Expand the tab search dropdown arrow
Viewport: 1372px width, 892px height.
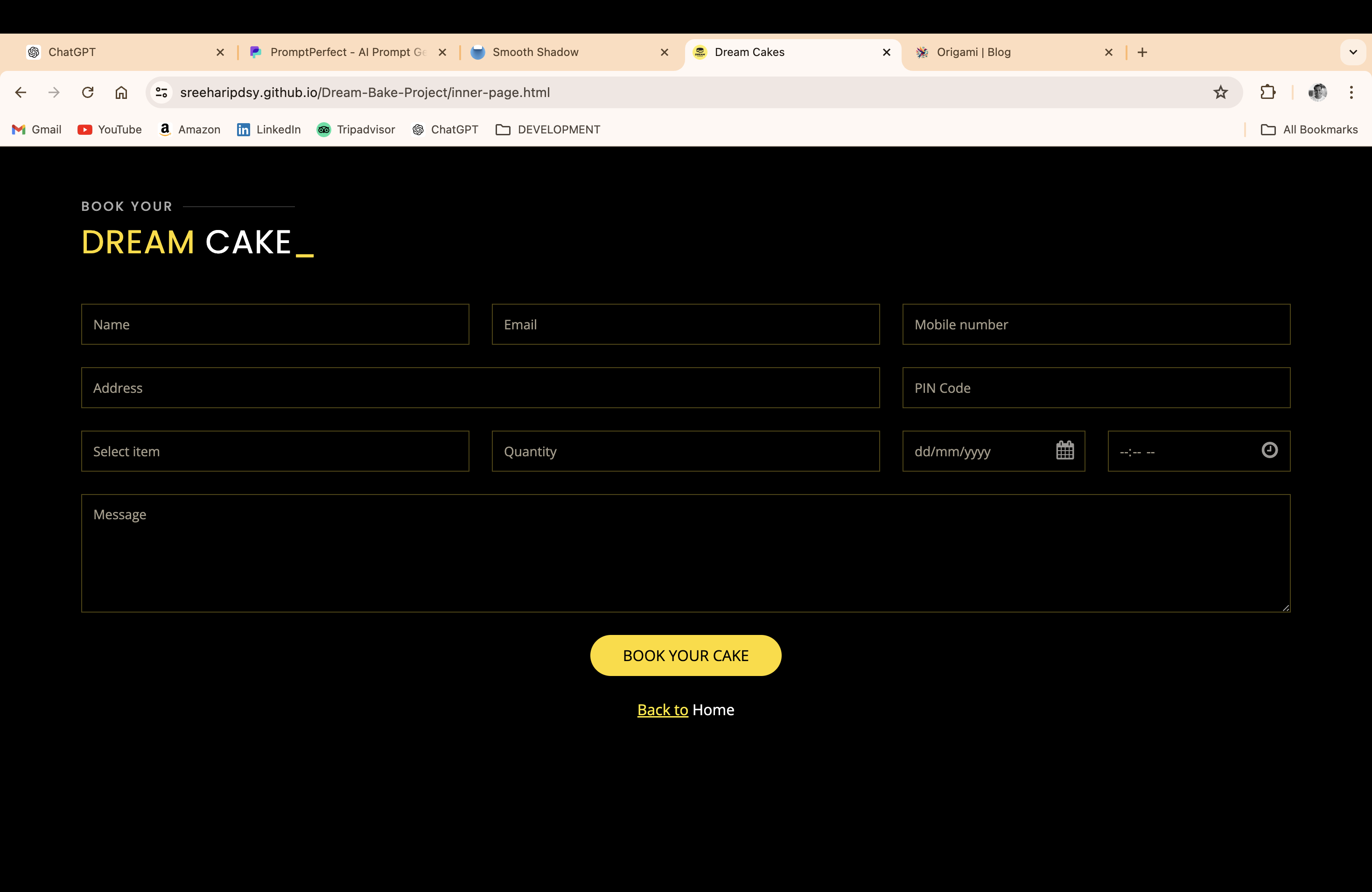1353,52
